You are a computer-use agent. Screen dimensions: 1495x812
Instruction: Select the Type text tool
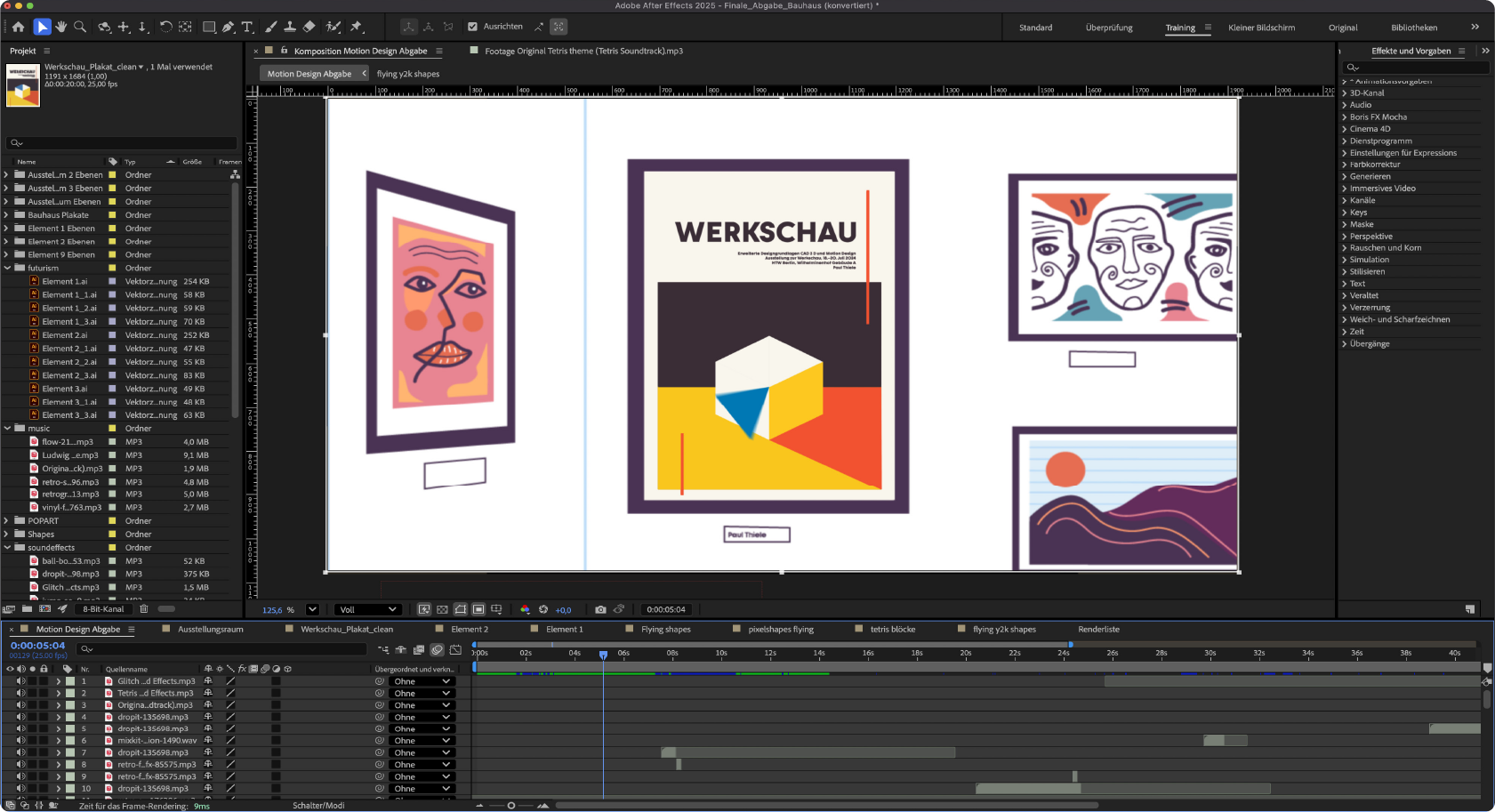click(248, 27)
